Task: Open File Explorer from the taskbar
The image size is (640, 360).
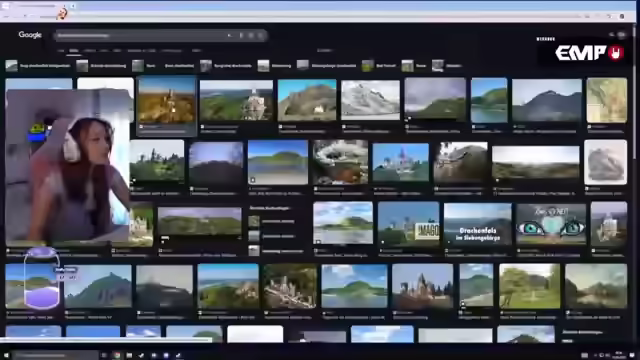Action: point(129,356)
